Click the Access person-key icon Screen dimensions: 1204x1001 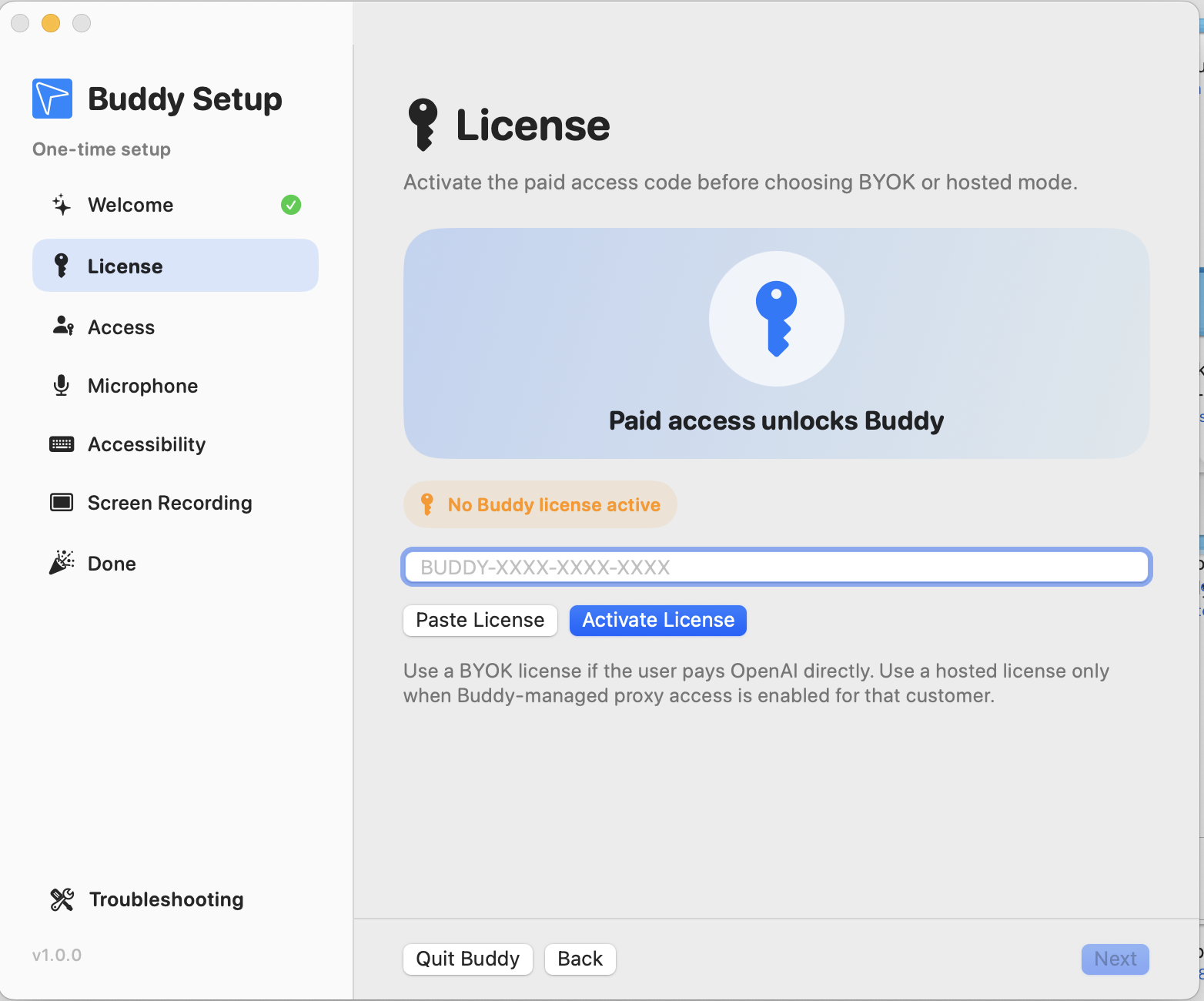click(63, 326)
